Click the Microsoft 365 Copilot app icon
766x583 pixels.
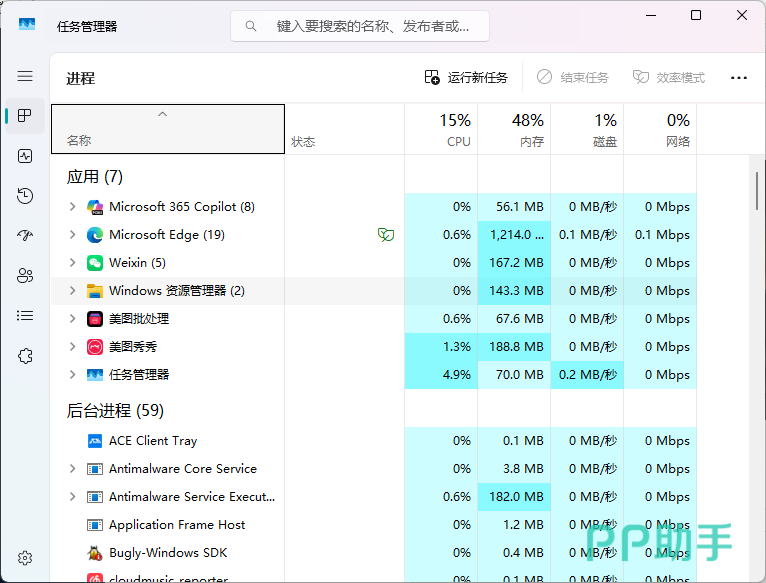pyautogui.click(x=95, y=207)
